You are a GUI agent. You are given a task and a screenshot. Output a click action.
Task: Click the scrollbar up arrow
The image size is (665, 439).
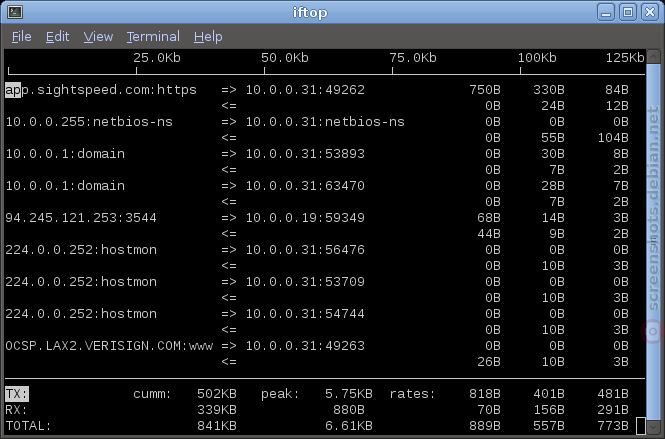click(x=654, y=56)
